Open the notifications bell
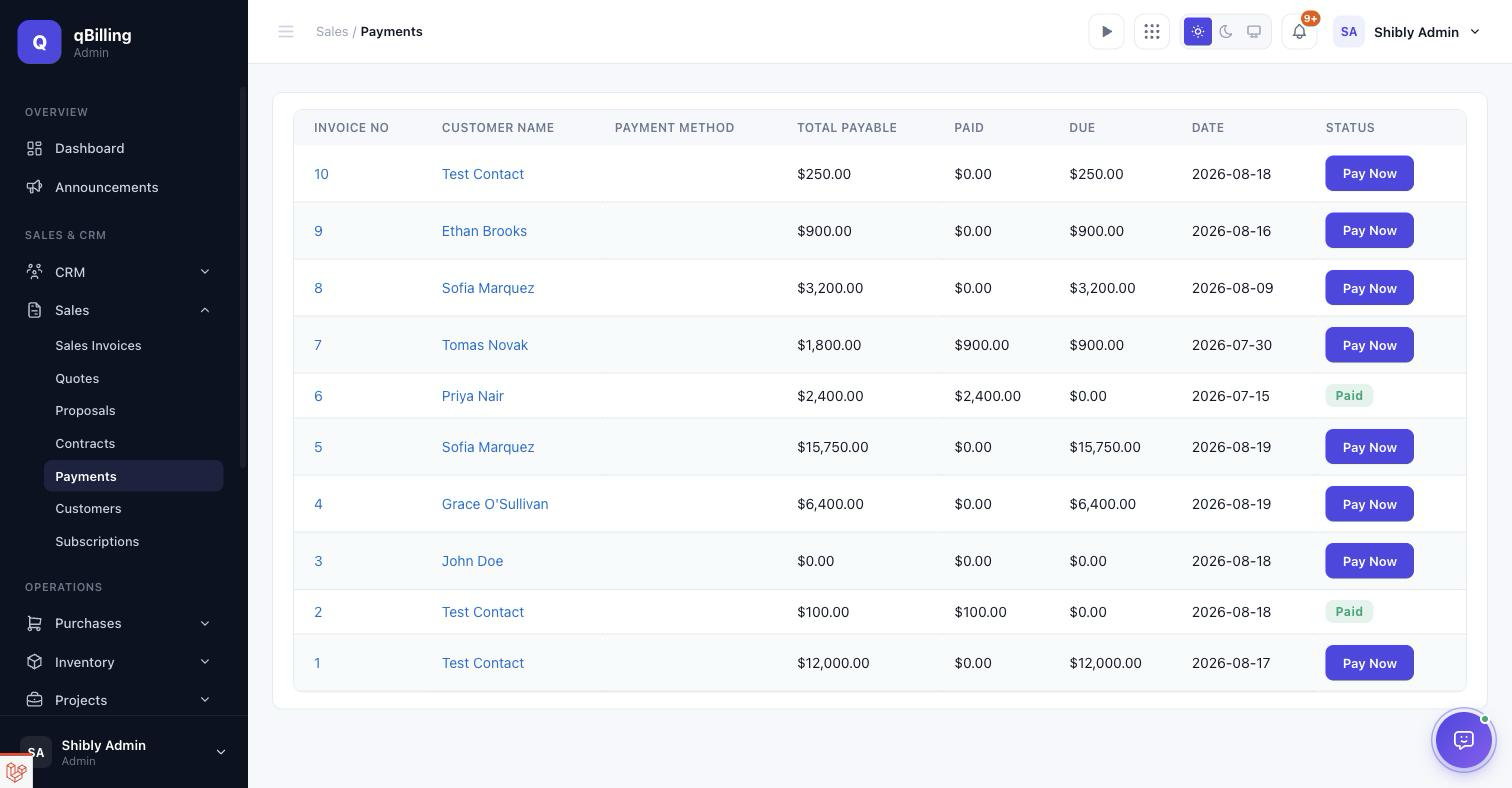The height and width of the screenshot is (788, 1512). pos(1299,32)
